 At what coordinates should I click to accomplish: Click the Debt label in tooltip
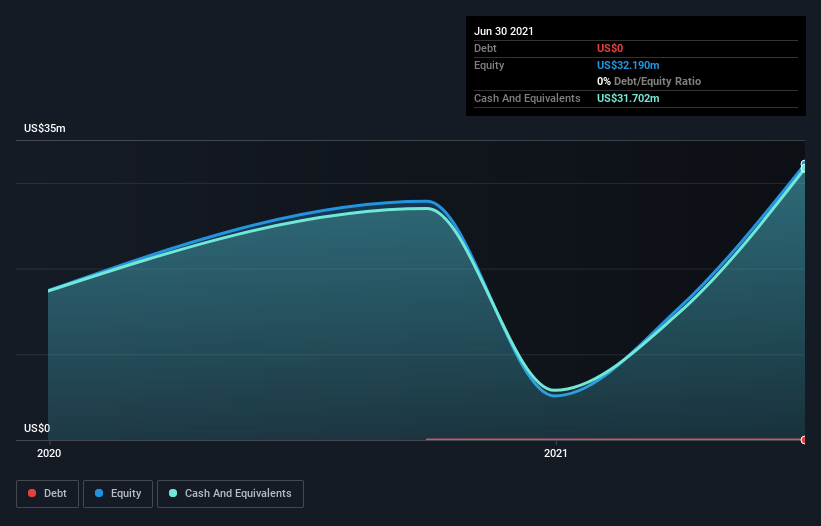(x=485, y=48)
